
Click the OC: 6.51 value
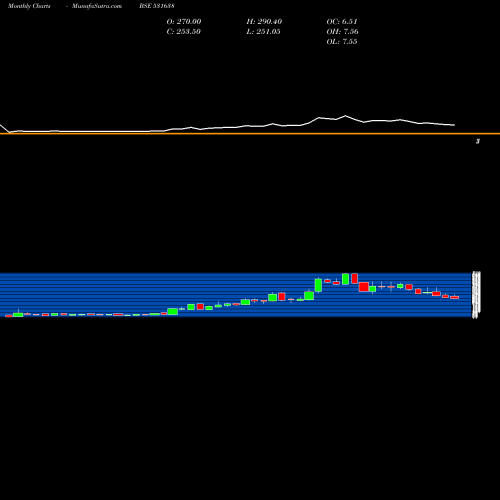pos(342,21)
